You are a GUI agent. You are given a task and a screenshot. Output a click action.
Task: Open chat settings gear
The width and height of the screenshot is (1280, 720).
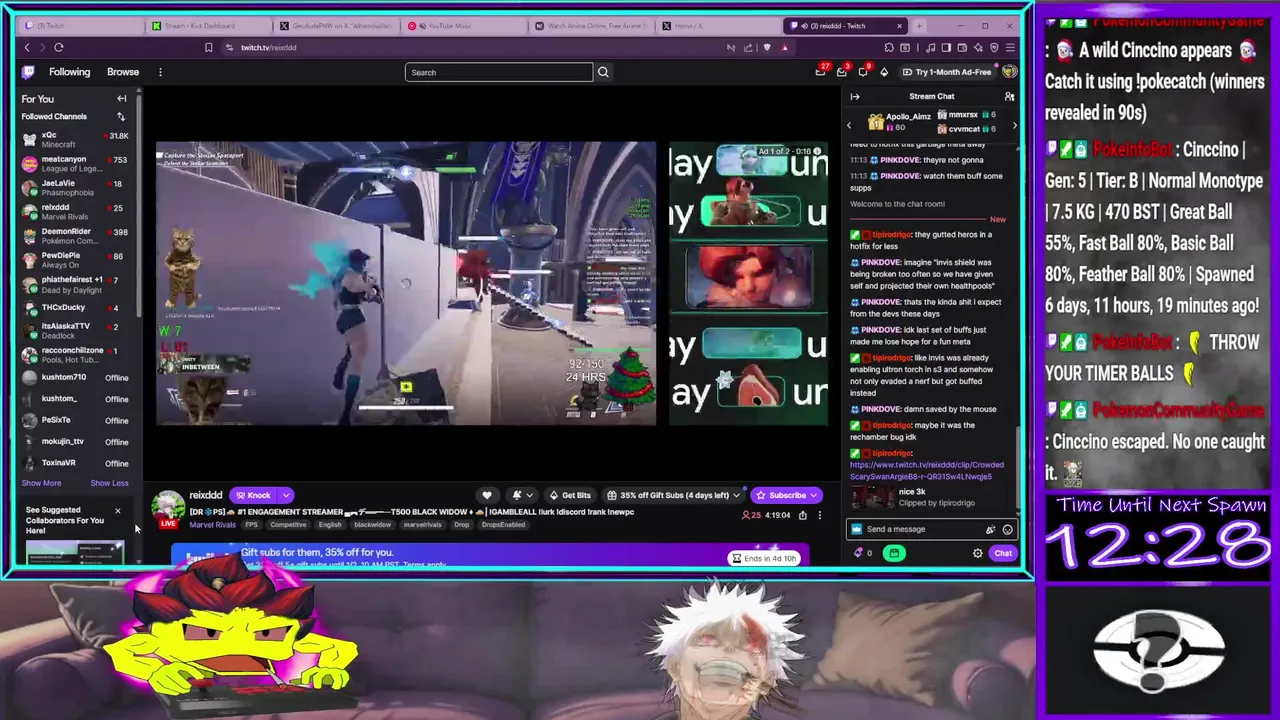click(978, 553)
